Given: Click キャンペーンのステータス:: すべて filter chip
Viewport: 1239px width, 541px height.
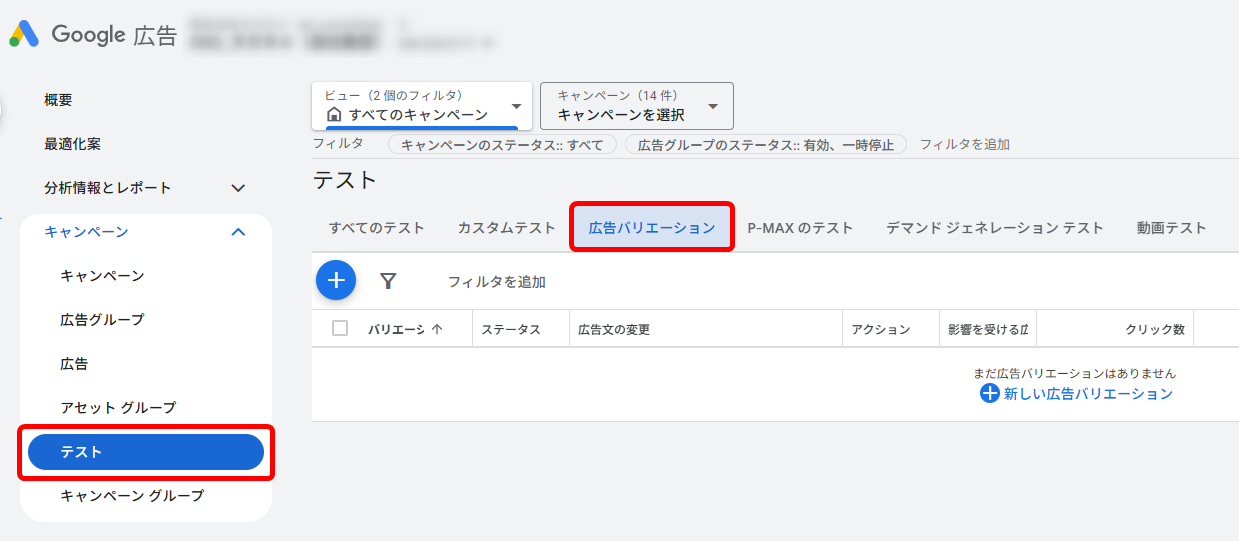Looking at the screenshot, I should pyautogui.click(x=502, y=145).
